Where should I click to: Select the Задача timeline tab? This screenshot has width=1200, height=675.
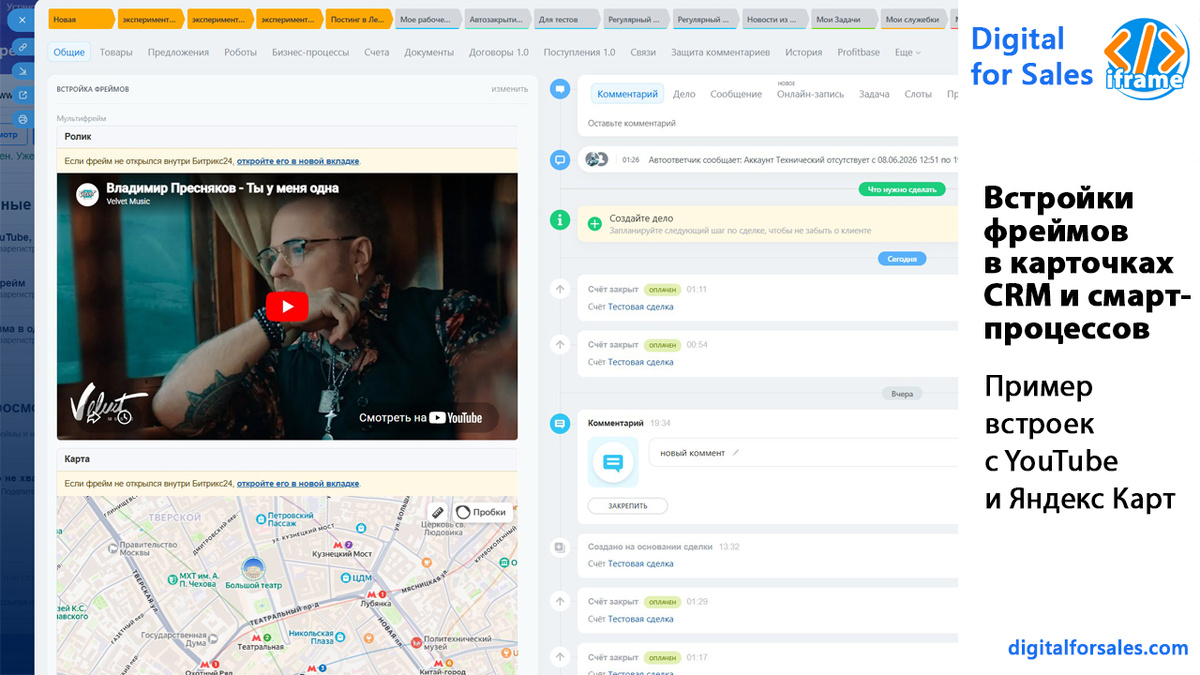[x=874, y=94]
